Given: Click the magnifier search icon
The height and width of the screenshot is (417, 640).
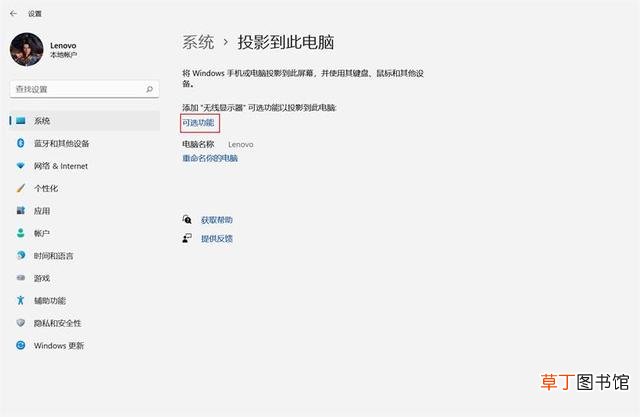Looking at the screenshot, I should 149,89.
